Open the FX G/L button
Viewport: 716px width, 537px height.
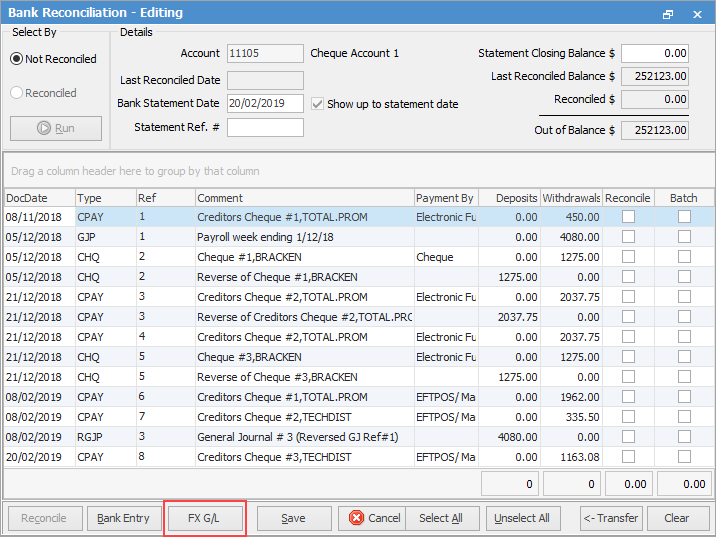[x=205, y=518]
